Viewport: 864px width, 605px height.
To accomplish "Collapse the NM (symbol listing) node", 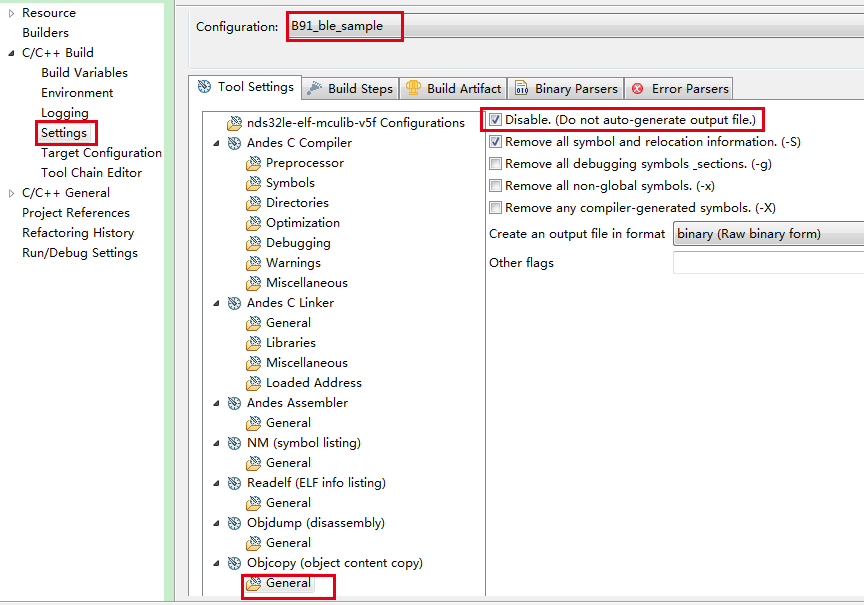I will point(217,443).
